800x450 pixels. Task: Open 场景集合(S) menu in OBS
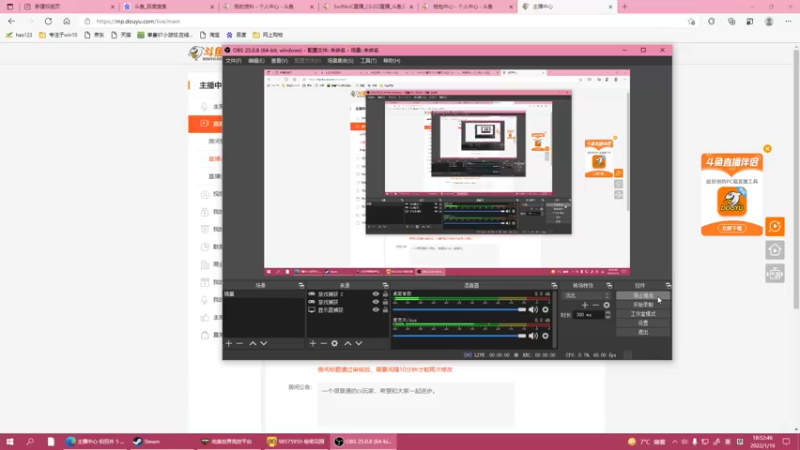tap(340, 61)
